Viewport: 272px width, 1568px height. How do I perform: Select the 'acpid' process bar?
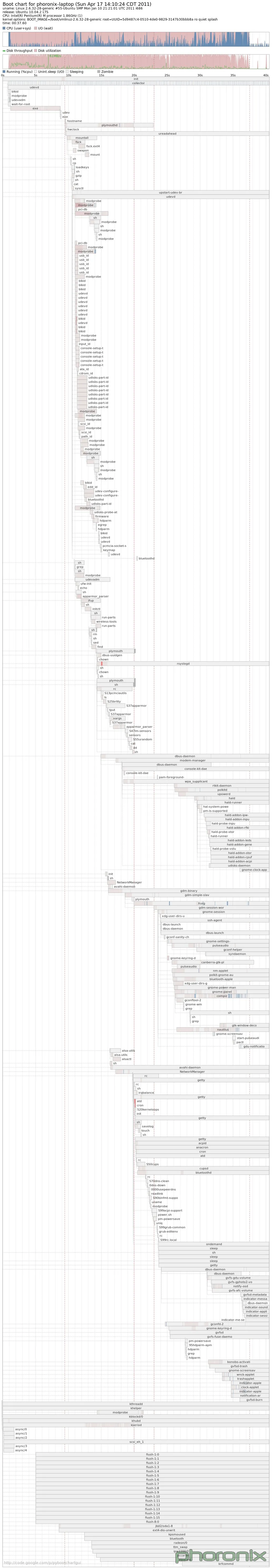click(x=202, y=1143)
